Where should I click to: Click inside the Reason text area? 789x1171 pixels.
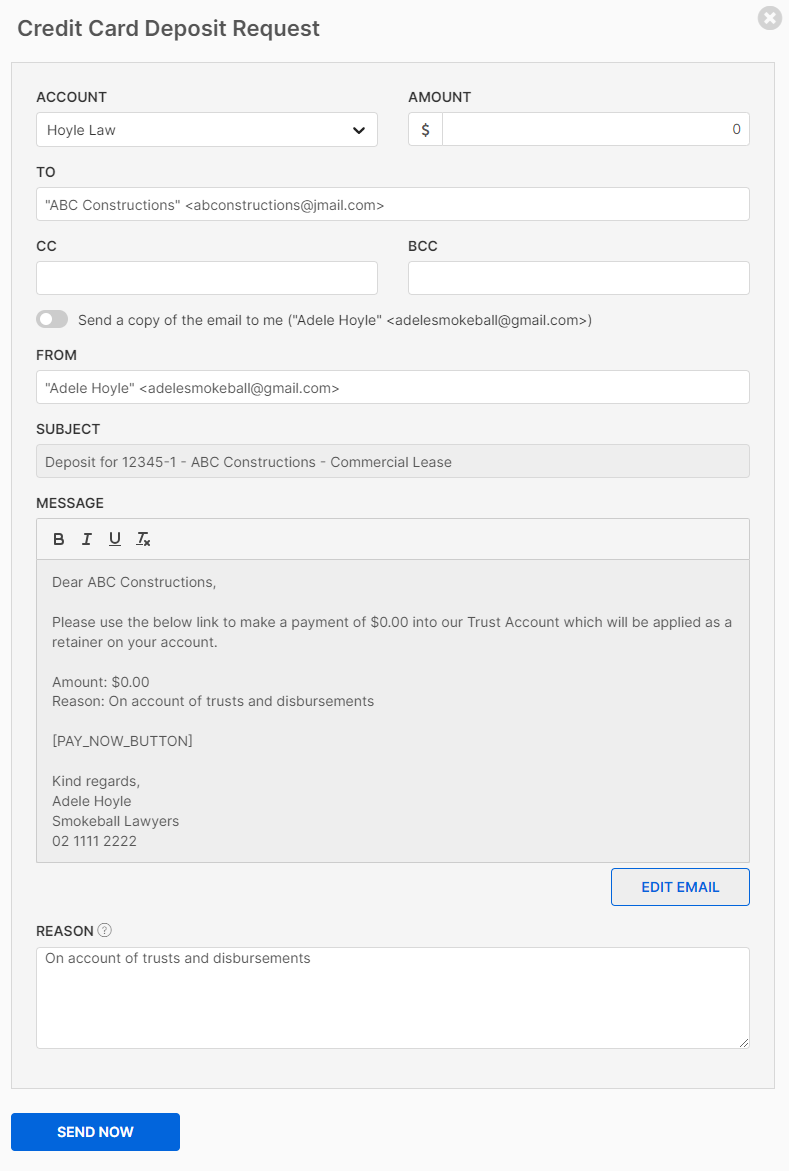(x=392, y=998)
